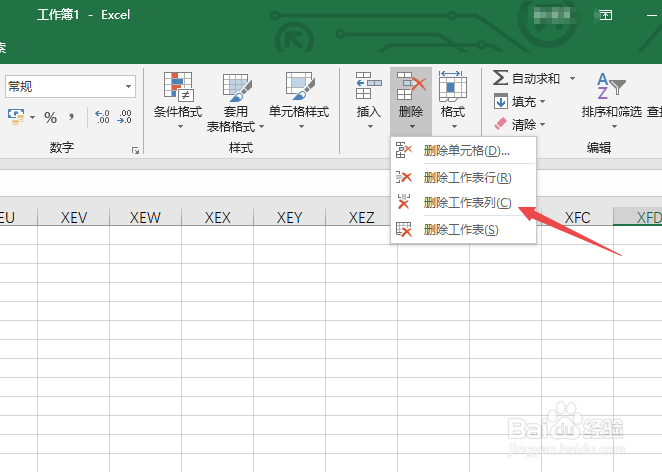The width and height of the screenshot is (662, 472).
Task: Decrease decimal places
Action: click(x=125, y=117)
